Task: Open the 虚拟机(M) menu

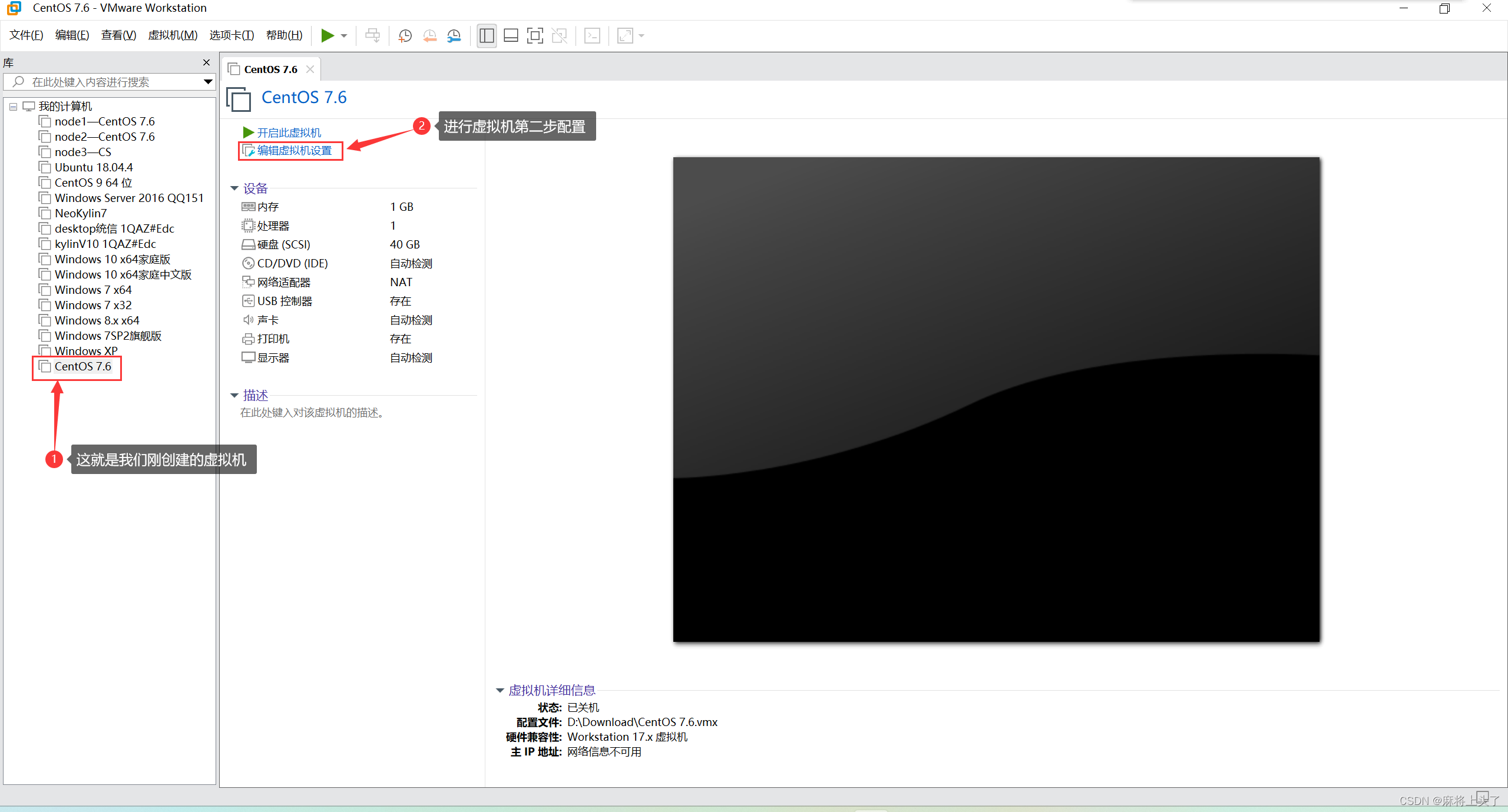Action: (173, 35)
